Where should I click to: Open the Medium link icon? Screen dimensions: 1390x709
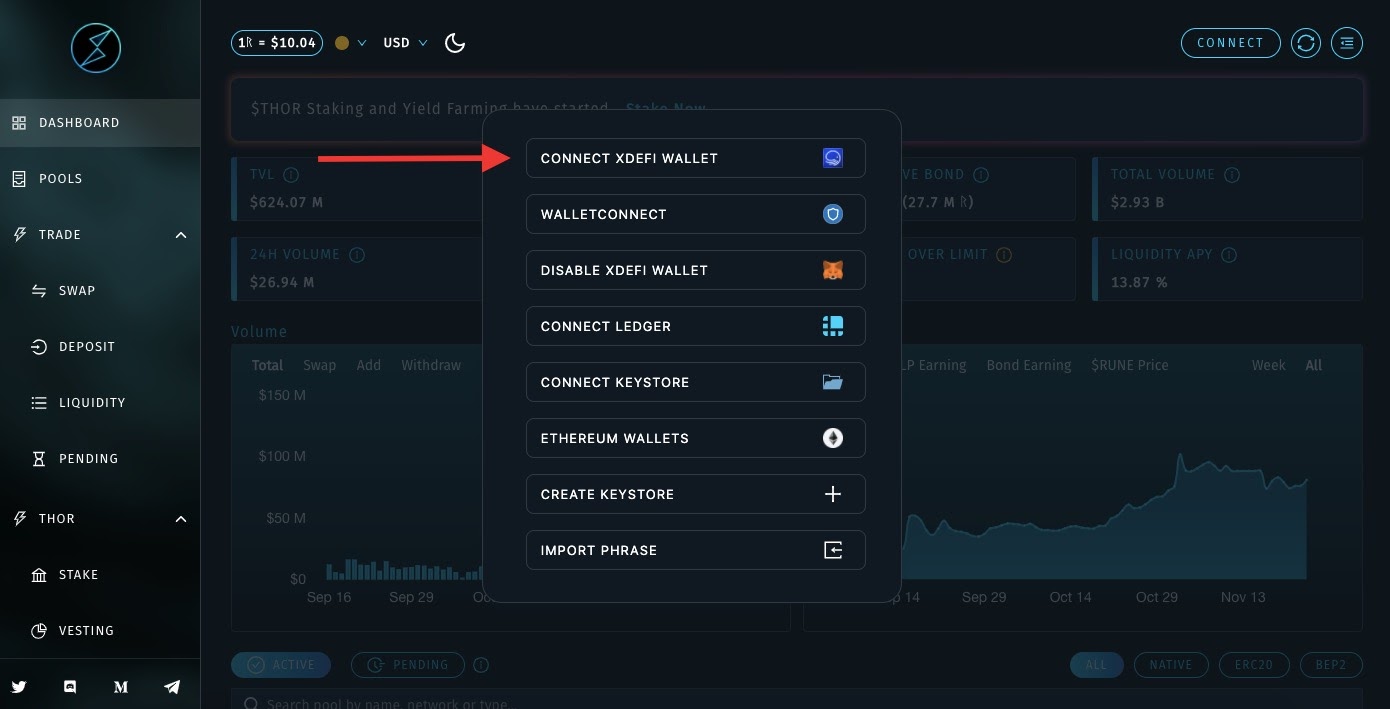(121, 687)
